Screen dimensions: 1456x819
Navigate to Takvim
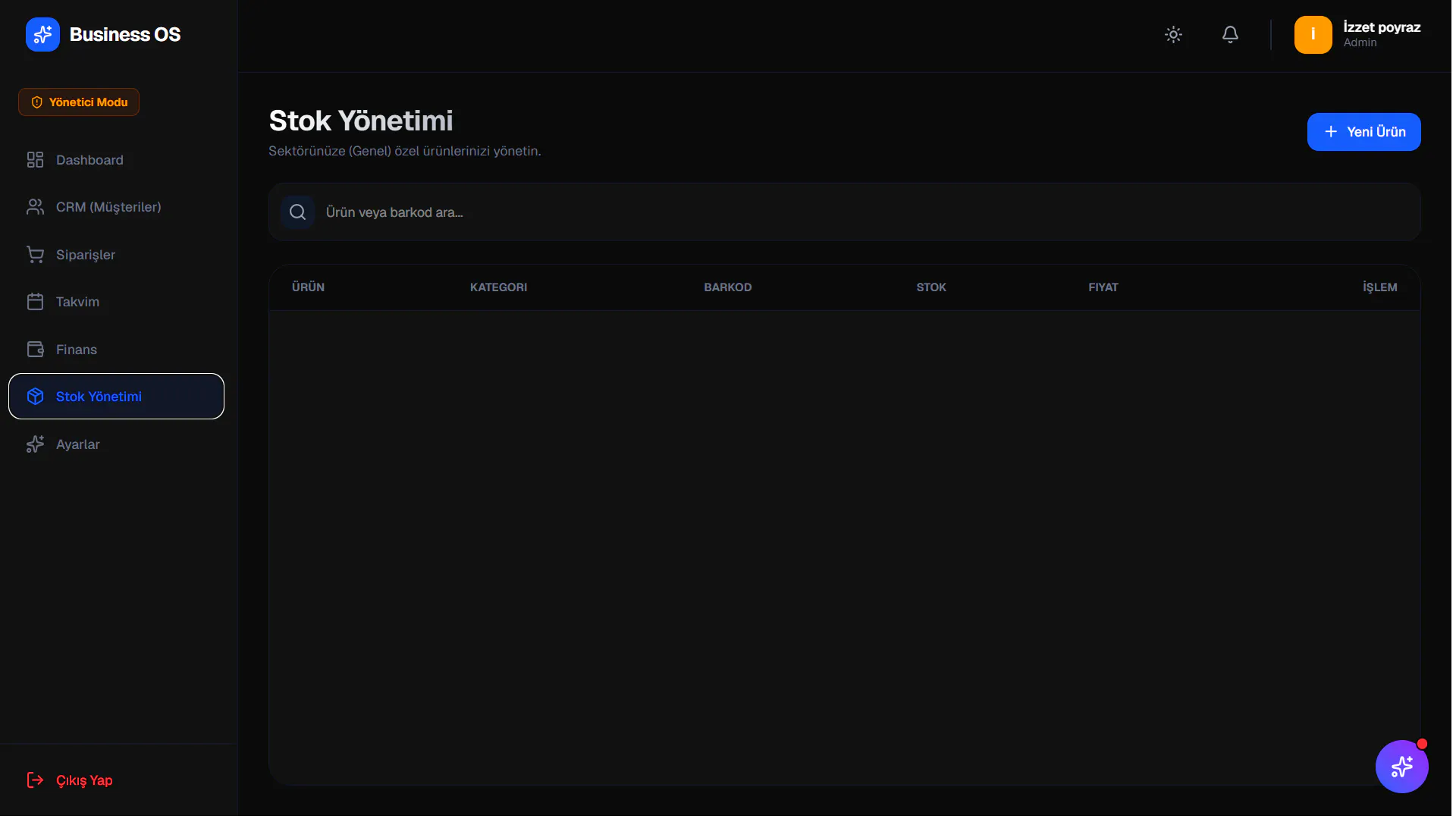click(117, 302)
